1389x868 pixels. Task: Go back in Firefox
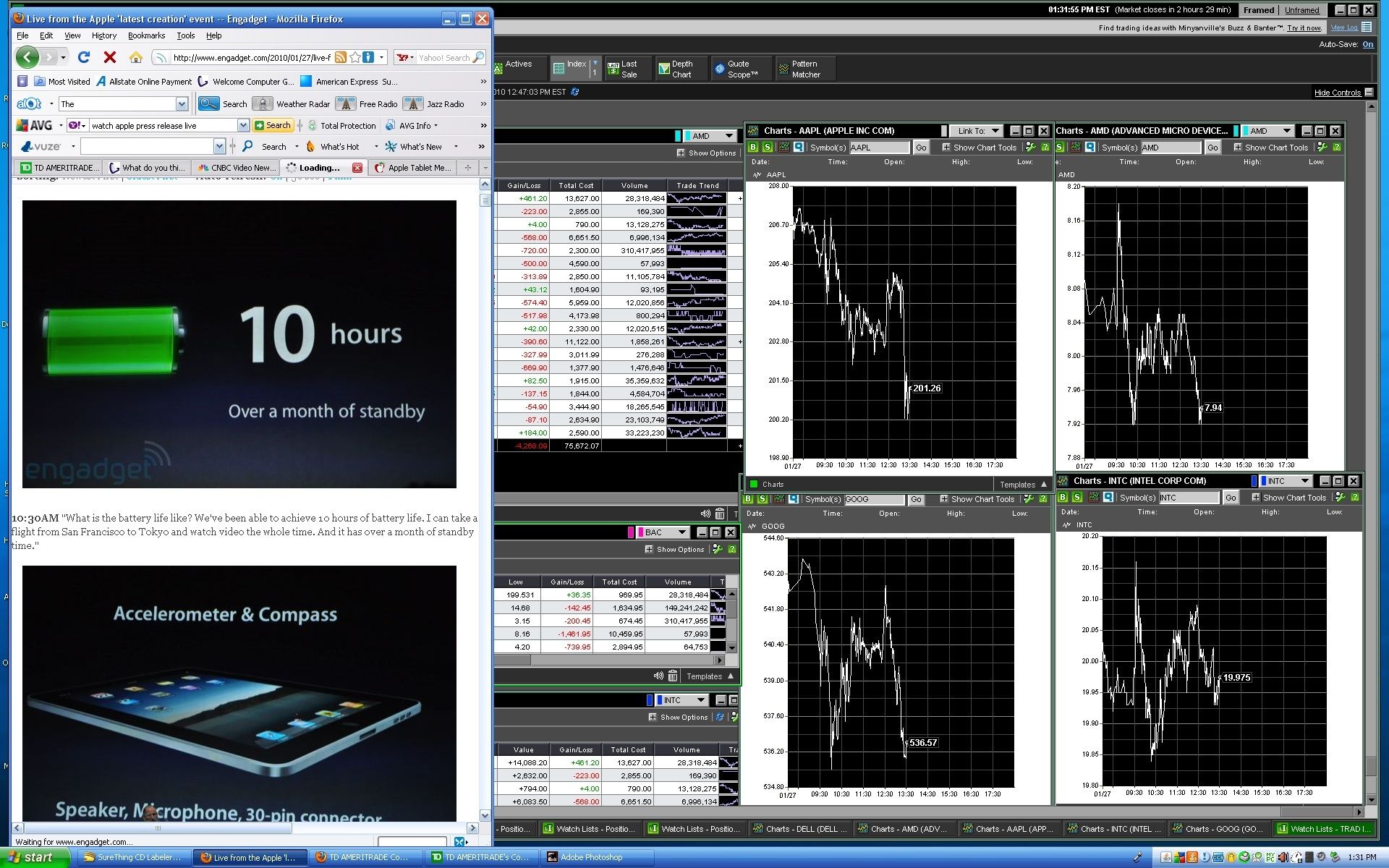pyautogui.click(x=27, y=56)
